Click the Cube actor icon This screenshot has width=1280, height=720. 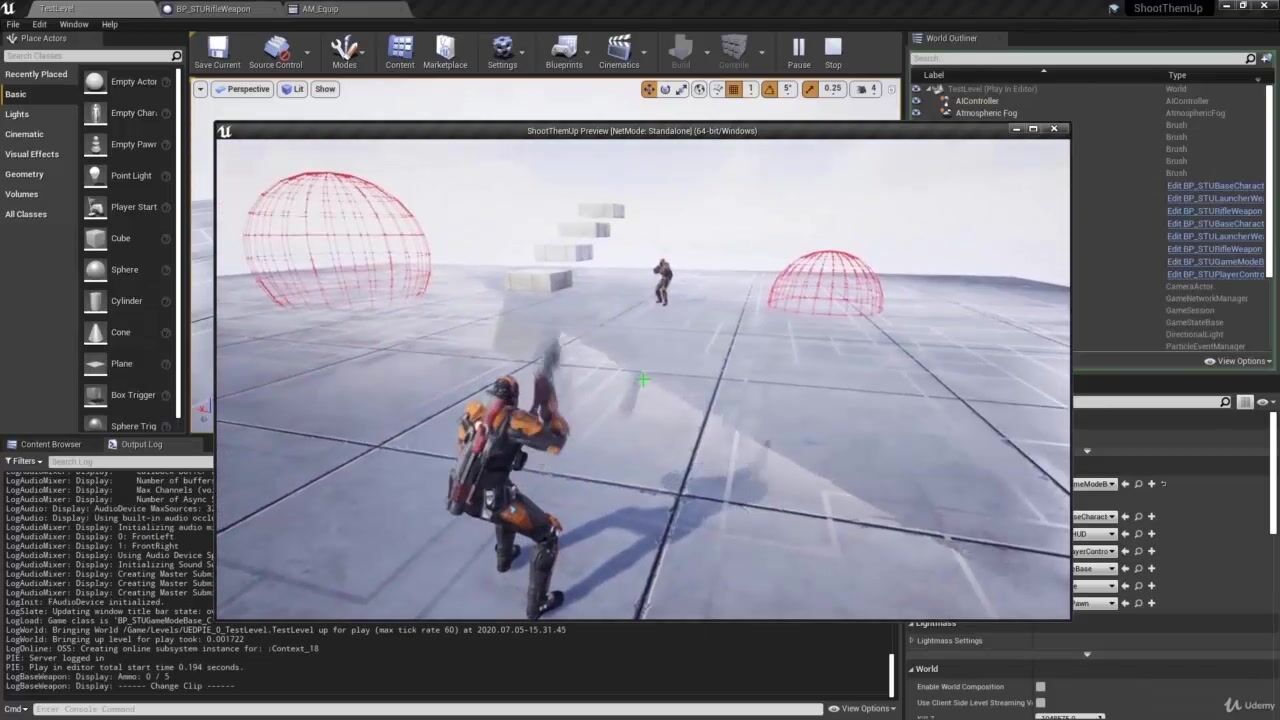tap(95, 238)
